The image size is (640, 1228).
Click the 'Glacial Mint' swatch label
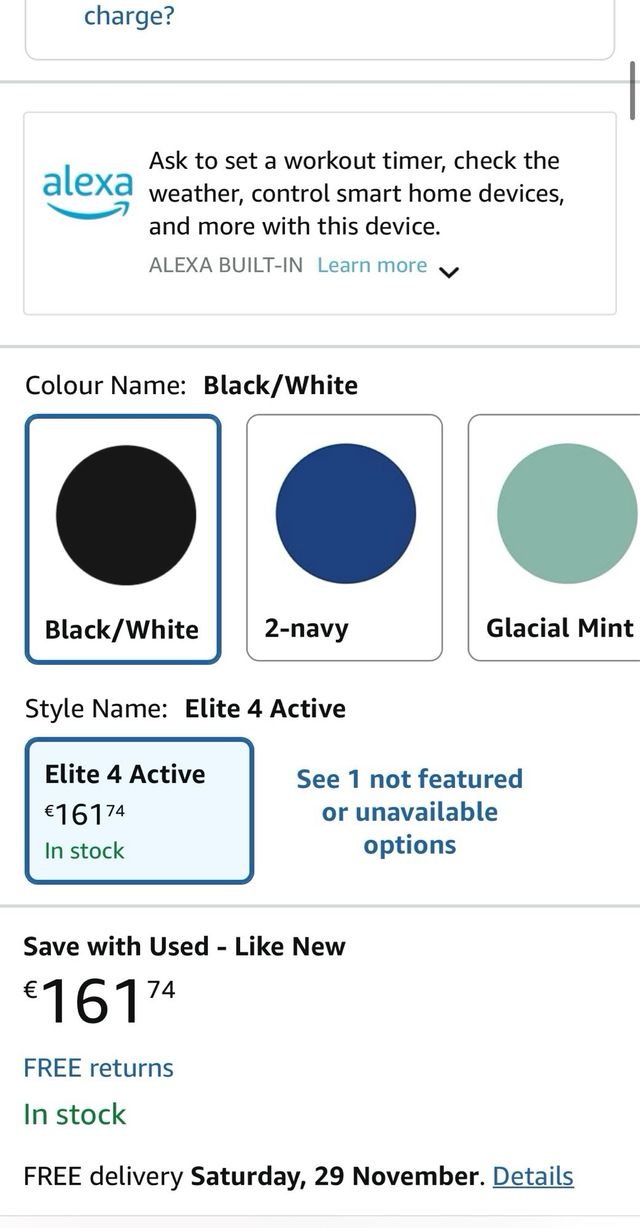click(559, 628)
